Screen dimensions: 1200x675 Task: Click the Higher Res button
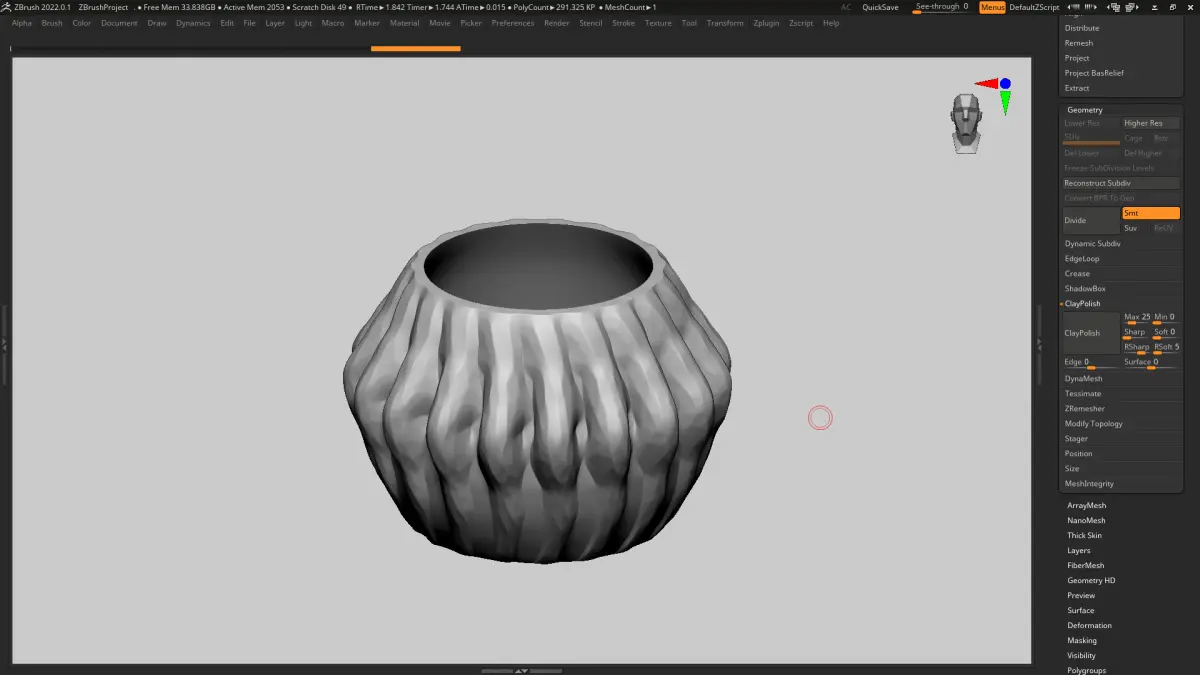pos(1151,123)
